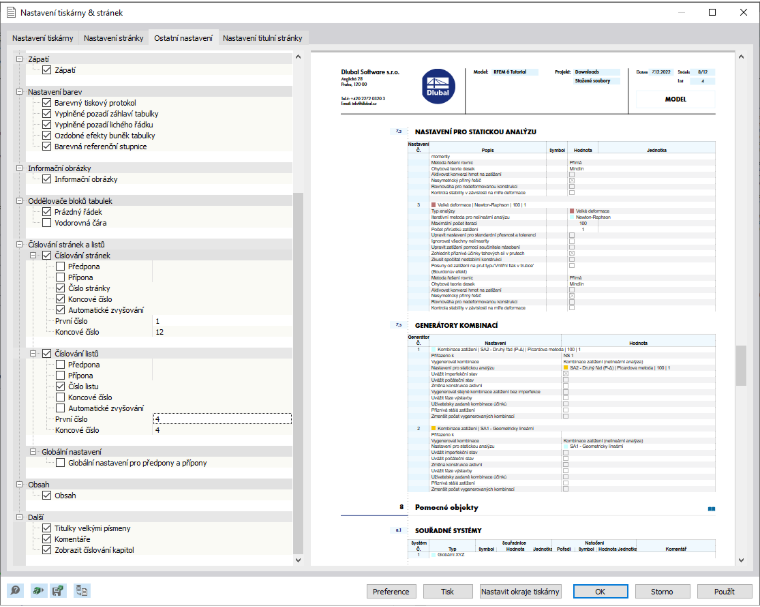The width and height of the screenshot is (760, 607).
Task: Select the Ostatní nastavení tab
Action: (183, 37)
